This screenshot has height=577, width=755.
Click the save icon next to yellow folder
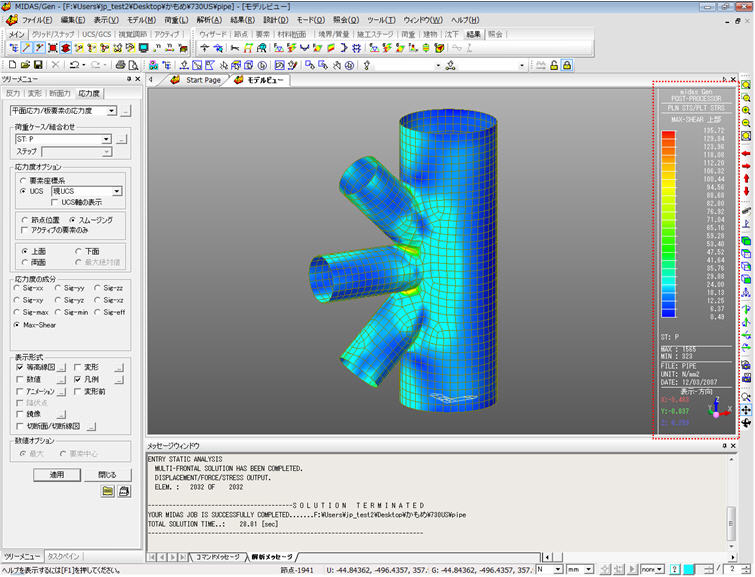[x=124, y=491]
